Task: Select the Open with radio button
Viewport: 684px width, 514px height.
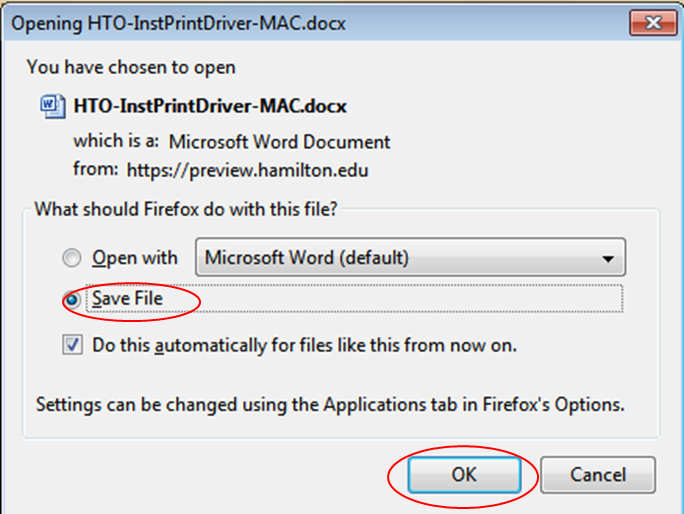Action: click(x=72, y=257)
